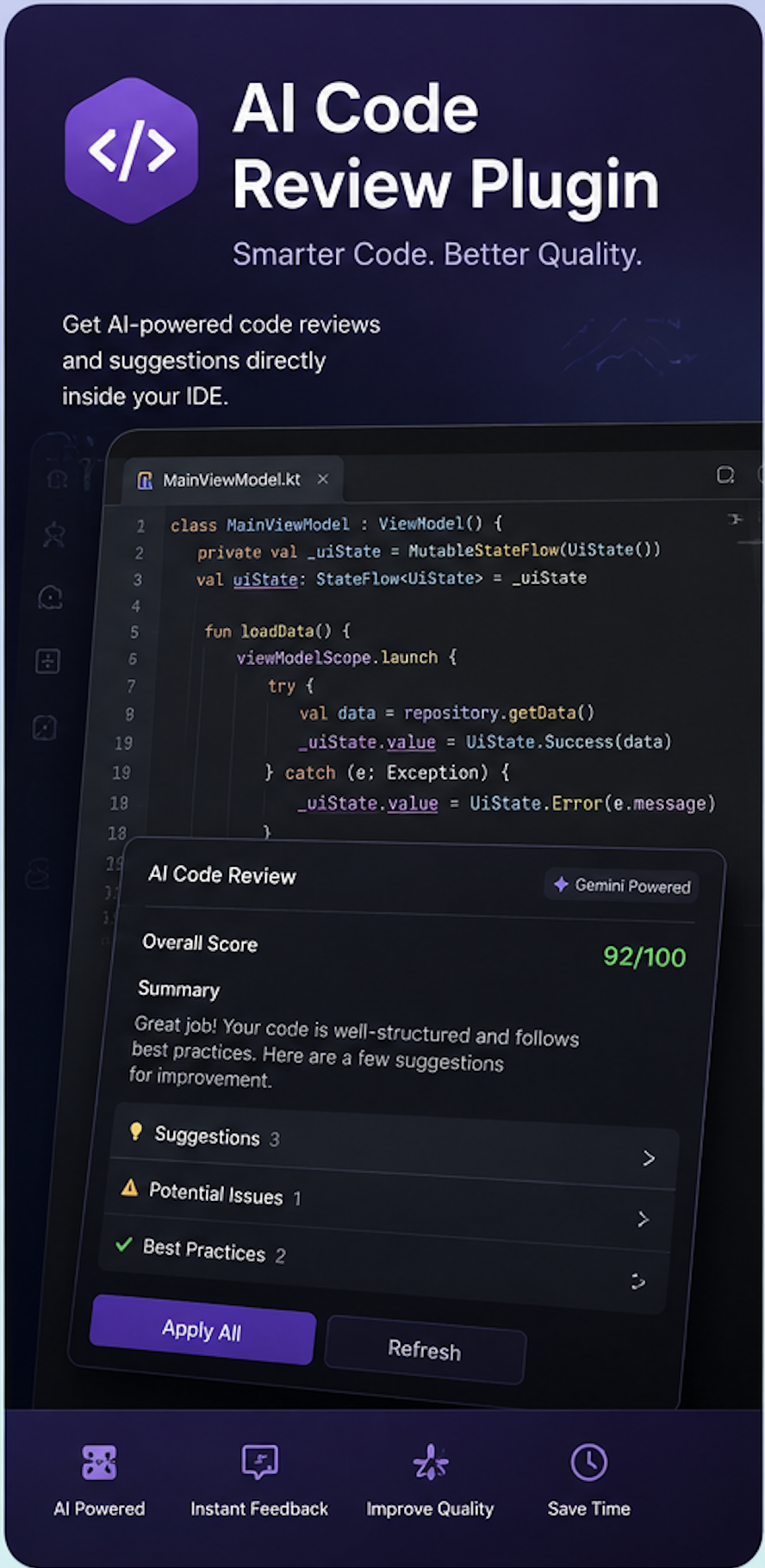This screenshot has width=765, height=1568.
Task: Click the divide-symbol square icon in the IDE sidebar
Action: pyautogui.click(x=48, y=662)
